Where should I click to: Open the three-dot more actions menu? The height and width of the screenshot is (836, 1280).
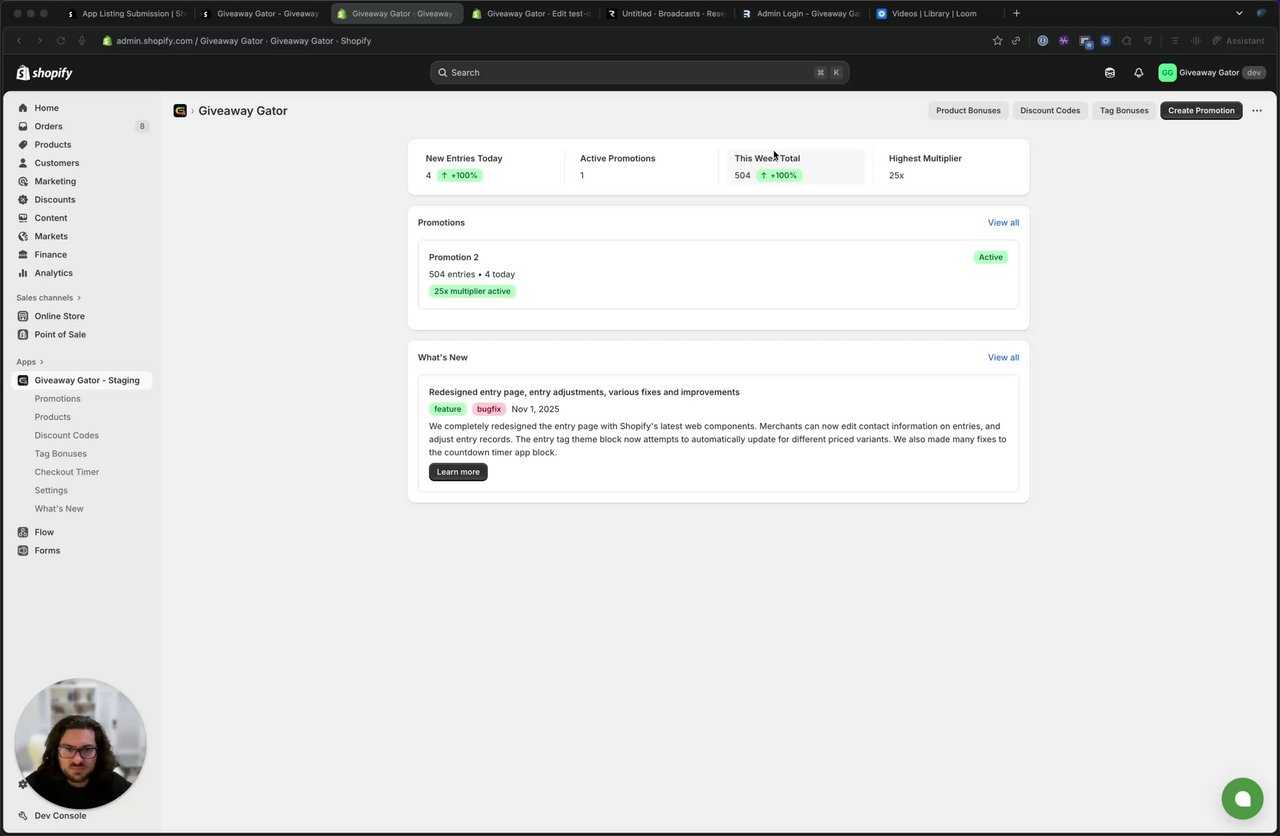coord(1257,111)
